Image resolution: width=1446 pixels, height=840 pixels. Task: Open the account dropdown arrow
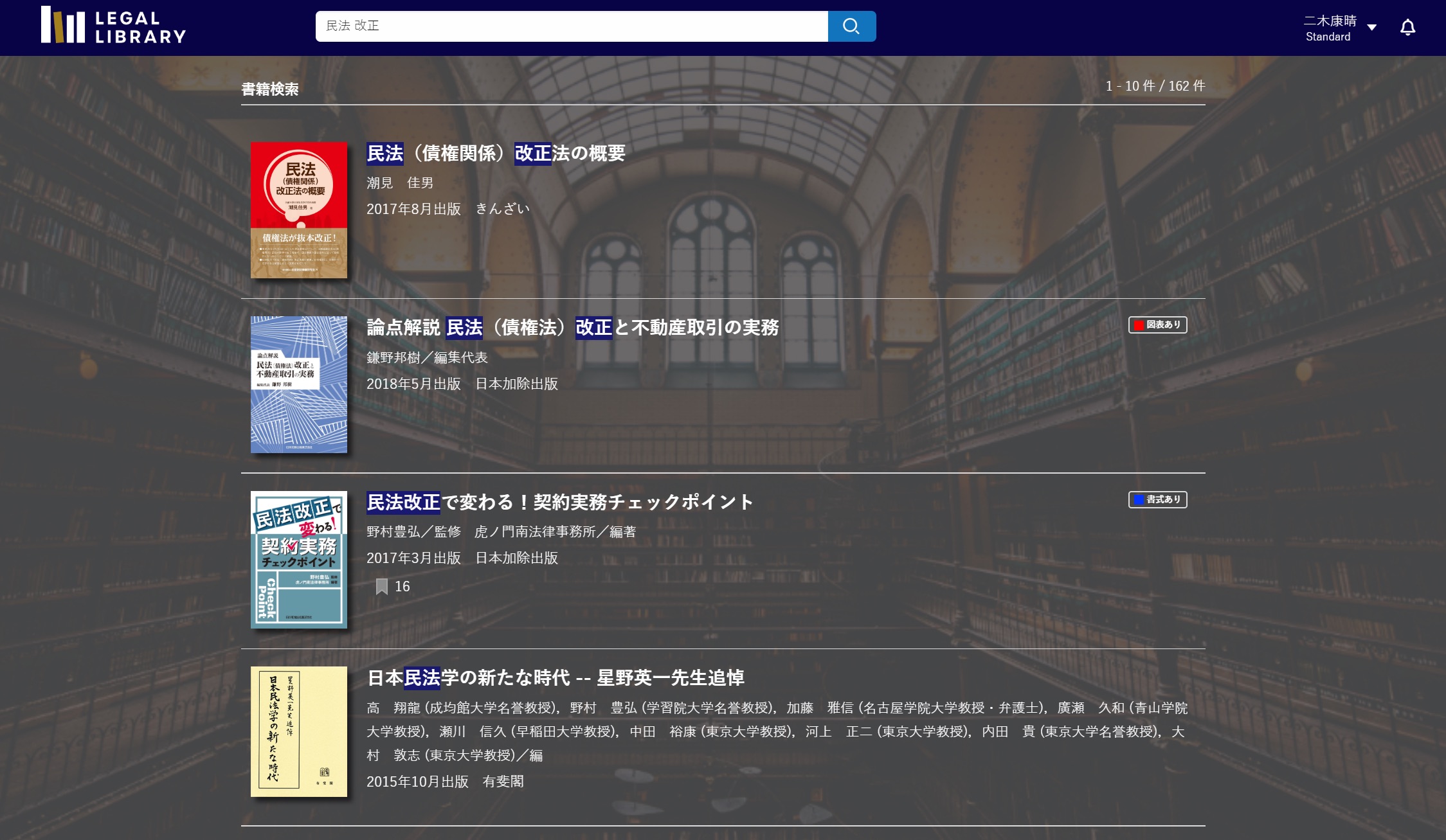pos(1373,28)
